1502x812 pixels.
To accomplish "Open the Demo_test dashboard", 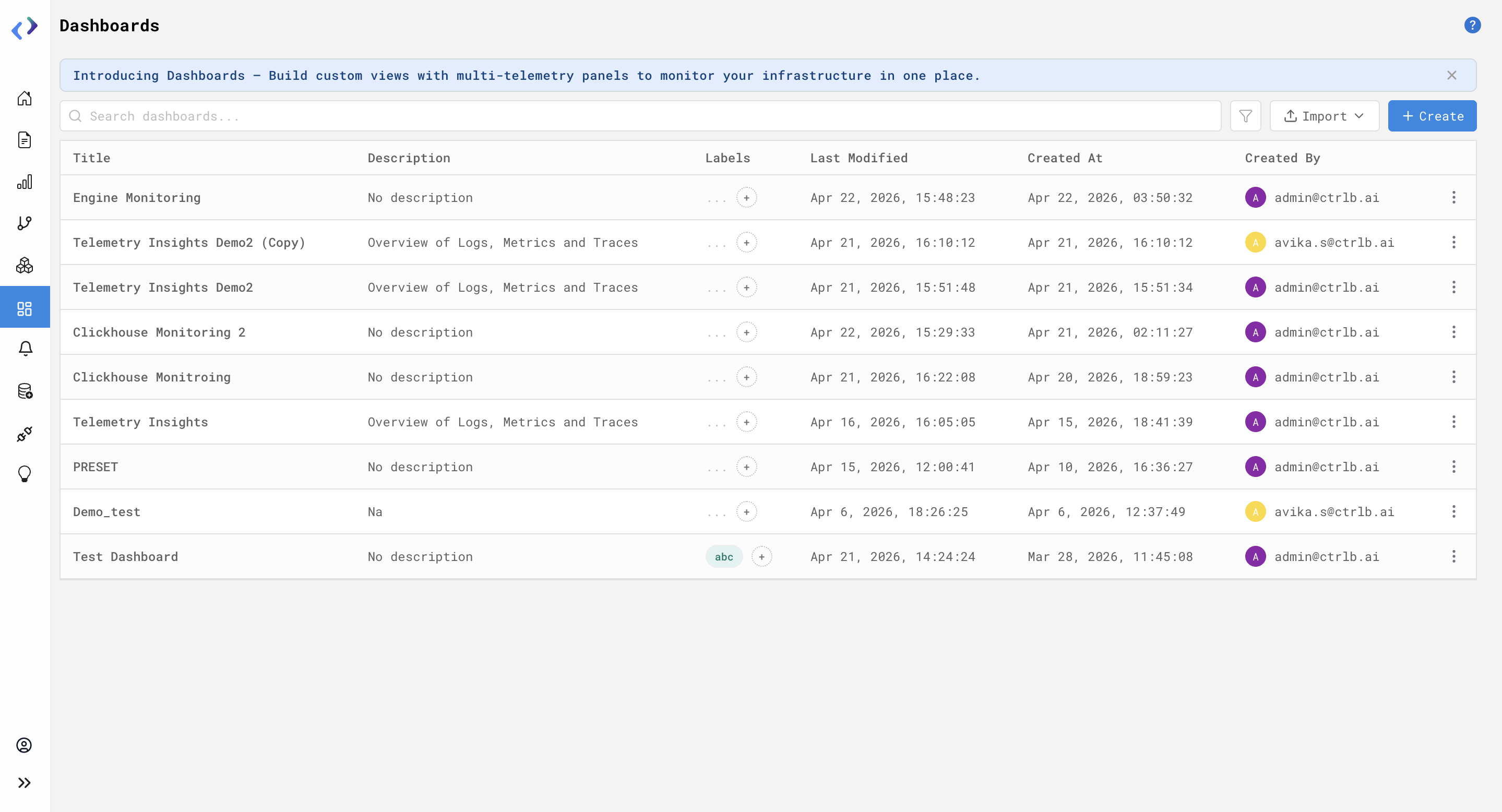I will point(106,512).
